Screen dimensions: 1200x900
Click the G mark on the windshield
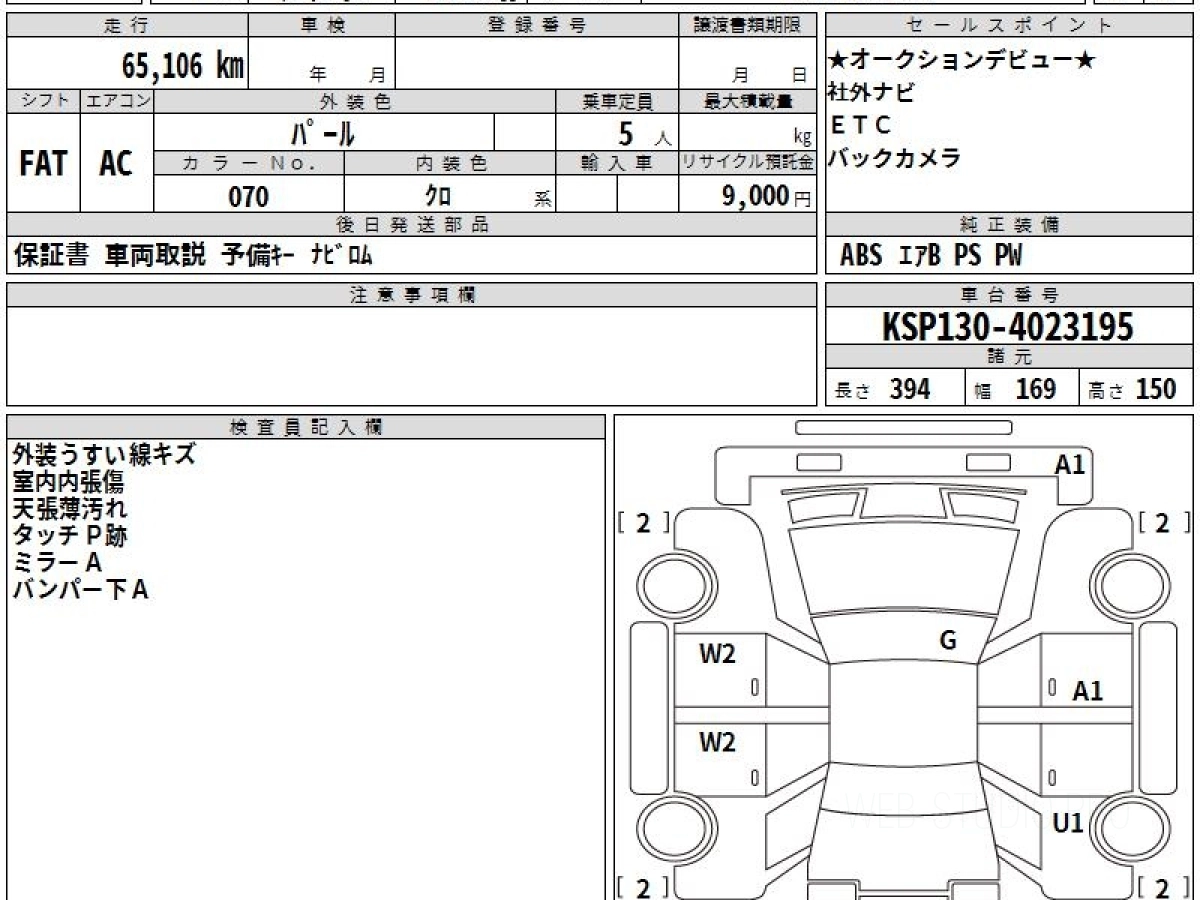[948, 641]
